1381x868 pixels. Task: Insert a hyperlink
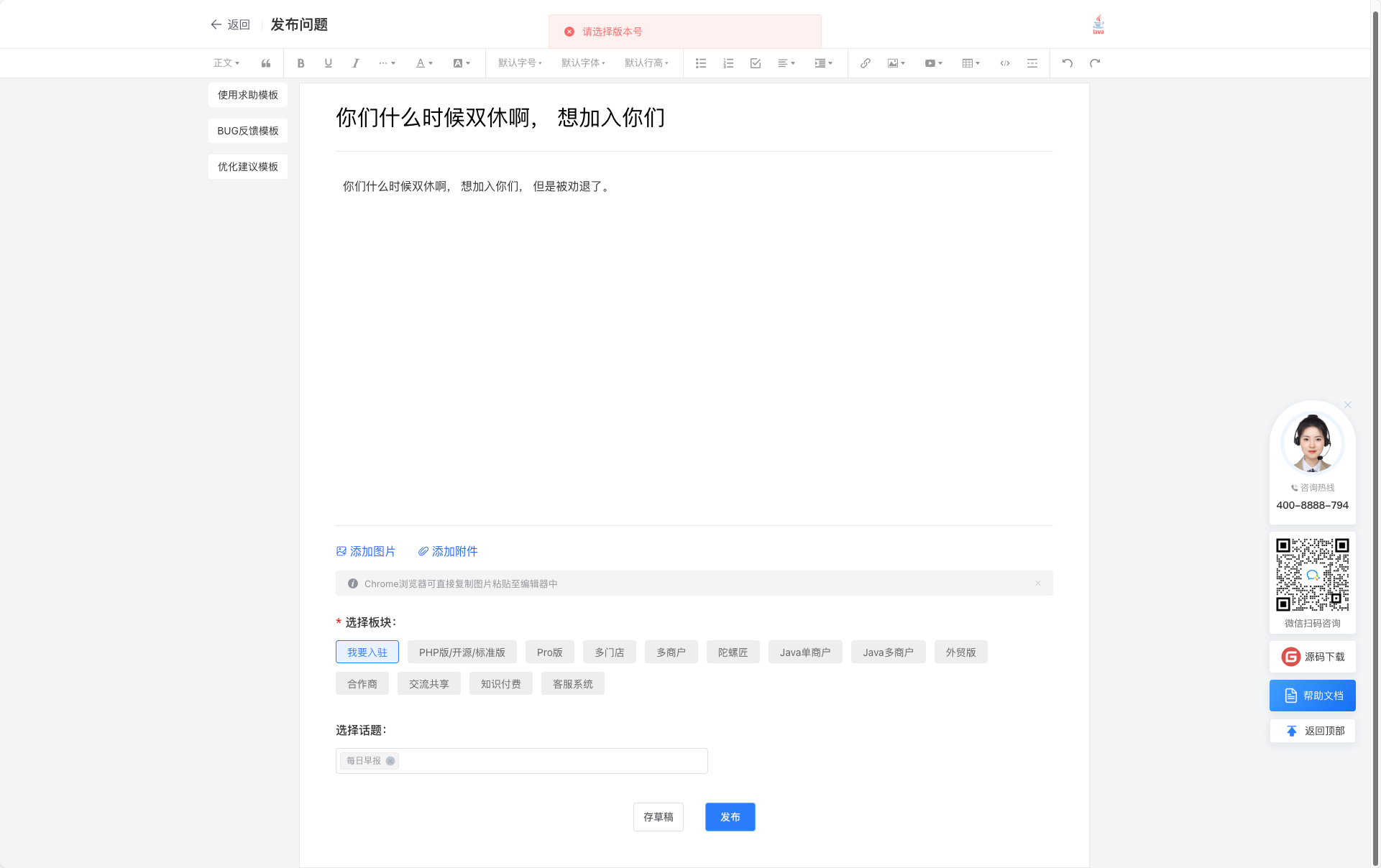pos(866,63)
